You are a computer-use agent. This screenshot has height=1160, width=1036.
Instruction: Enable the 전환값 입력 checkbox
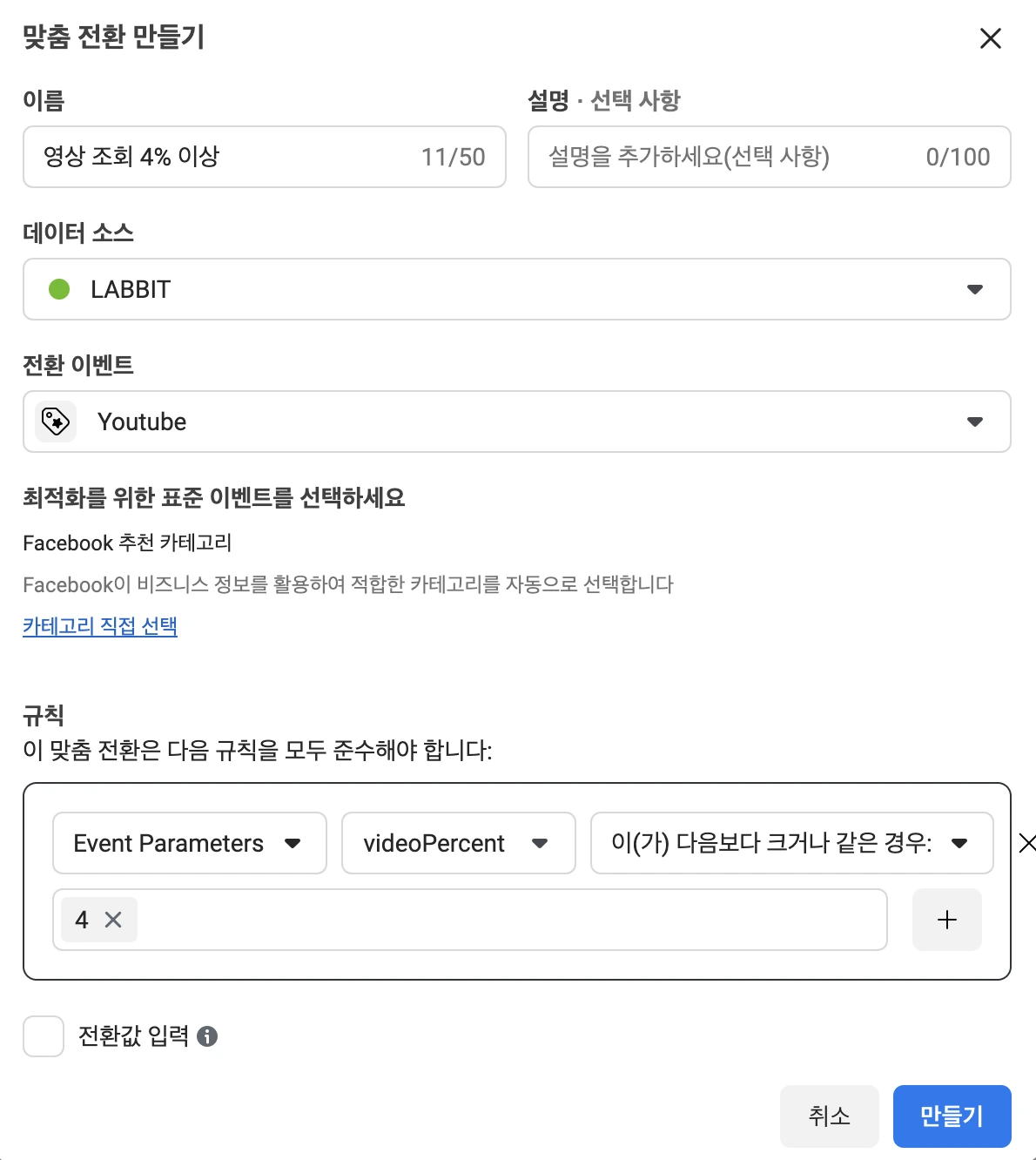point(44,1036)
